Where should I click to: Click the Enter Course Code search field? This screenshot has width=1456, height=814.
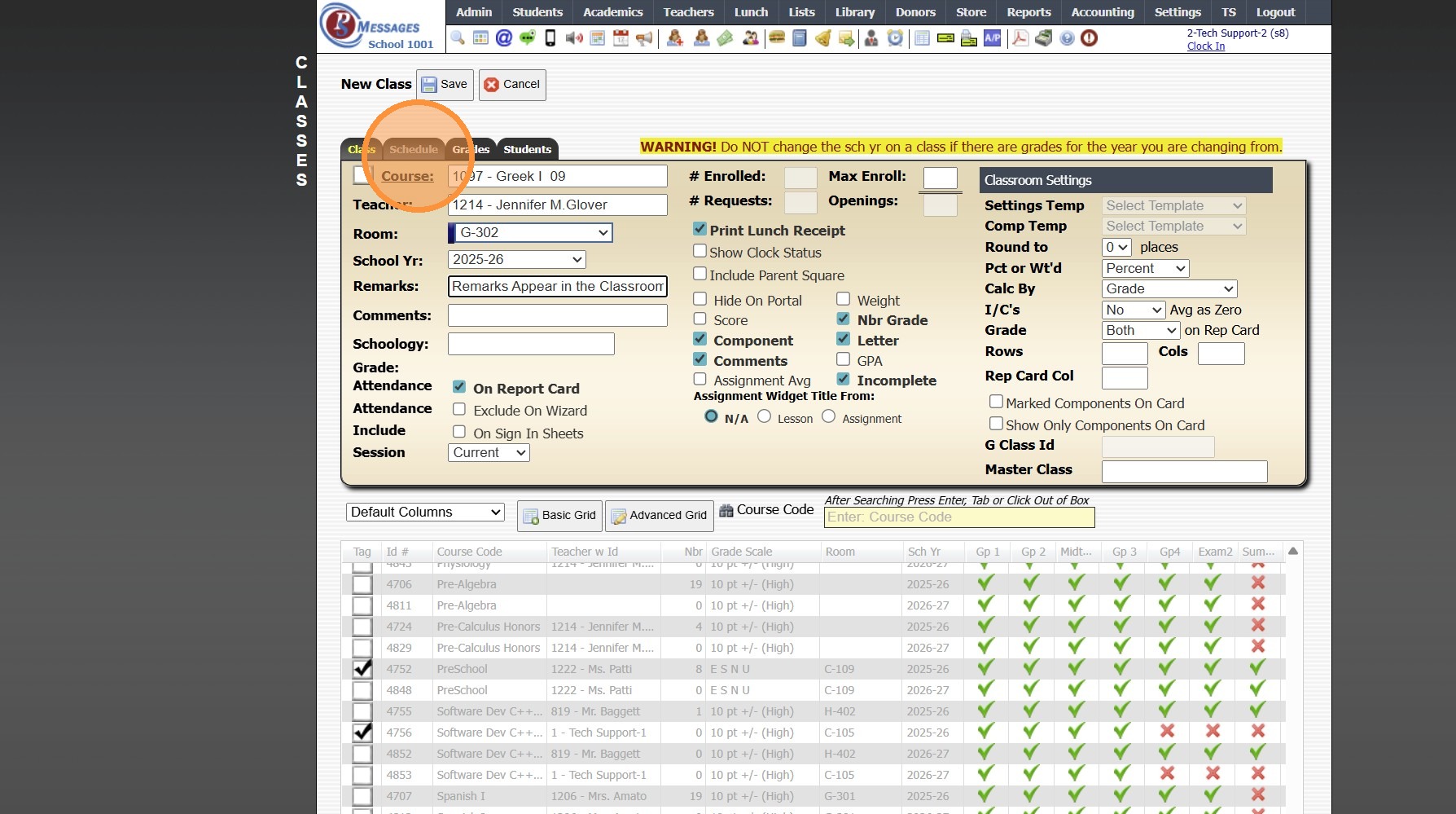(958, 517)
